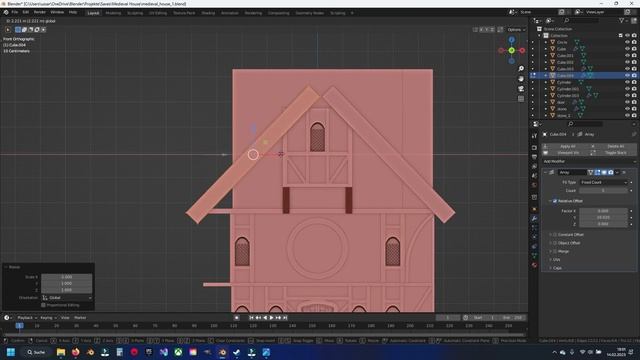
Task: Disable render for Cylinder via its camera icon
Action: (634, 82)
